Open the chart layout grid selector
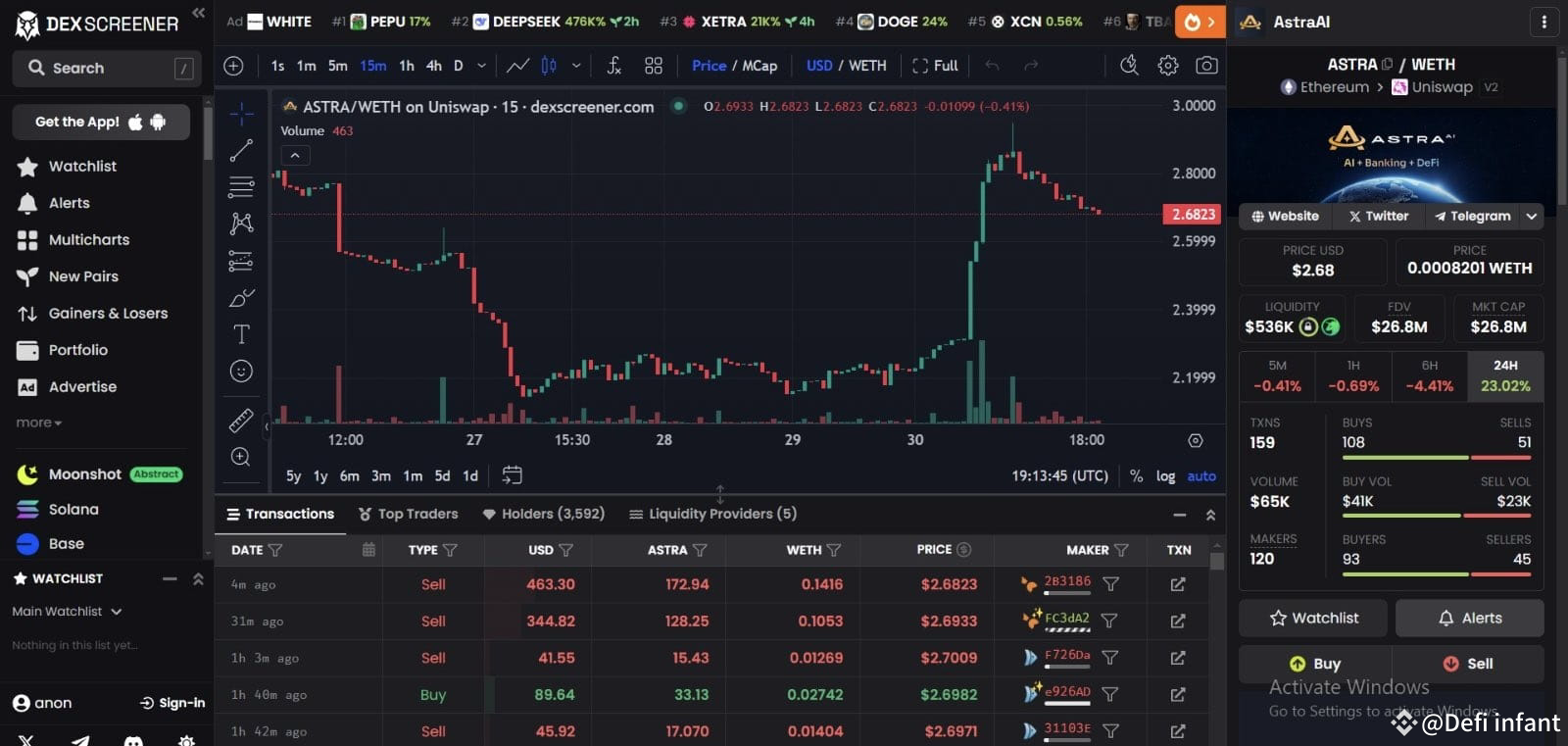 pyautogui.click(x=654, y=66)
